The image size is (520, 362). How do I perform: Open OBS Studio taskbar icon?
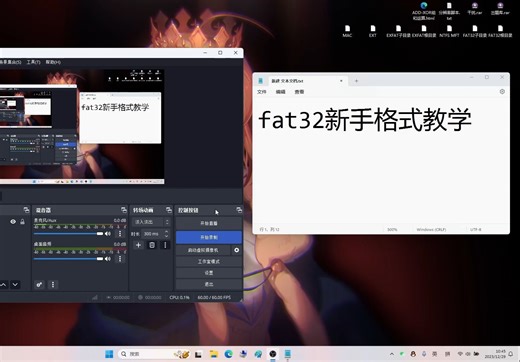pos(273,354)
